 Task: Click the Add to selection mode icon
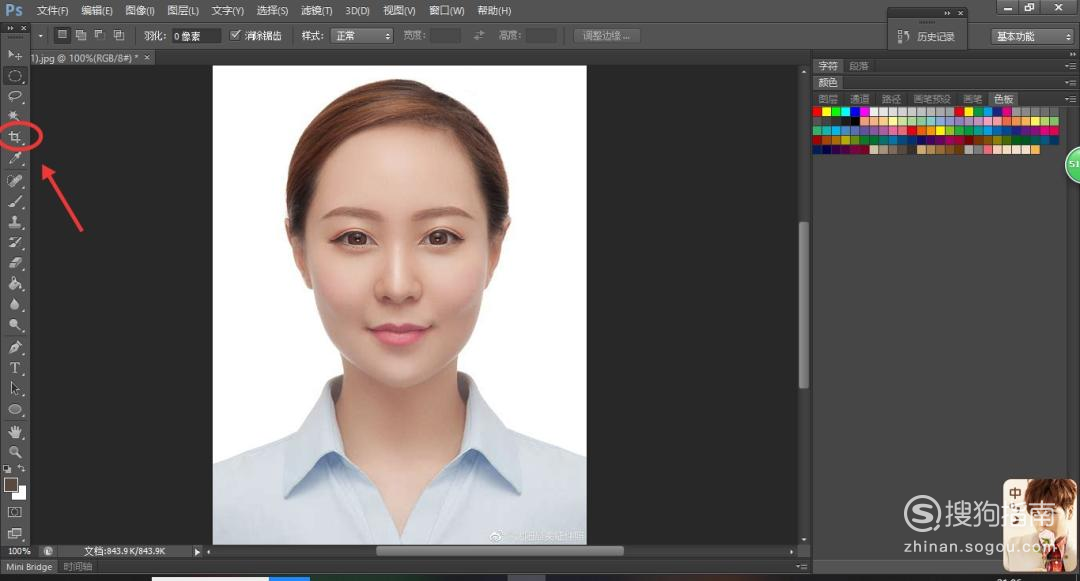click(x=81, y=34)
